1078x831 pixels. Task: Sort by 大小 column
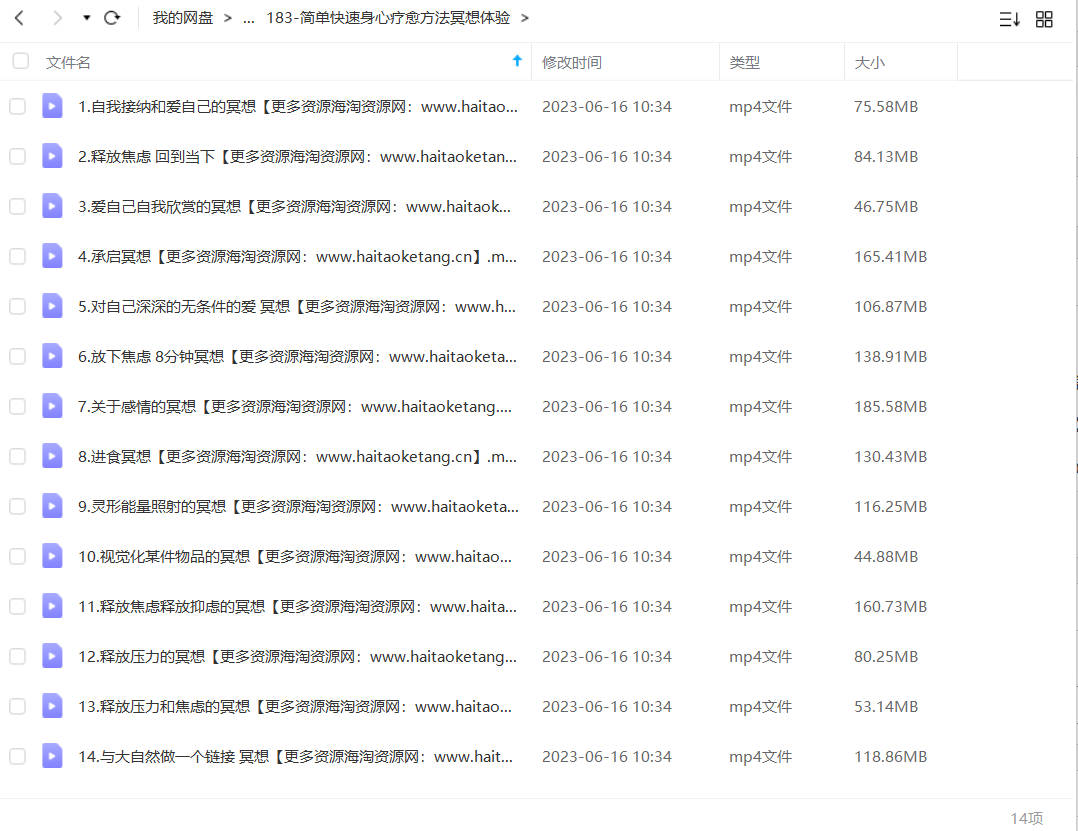pyautogui.click(x=869, y=63)
